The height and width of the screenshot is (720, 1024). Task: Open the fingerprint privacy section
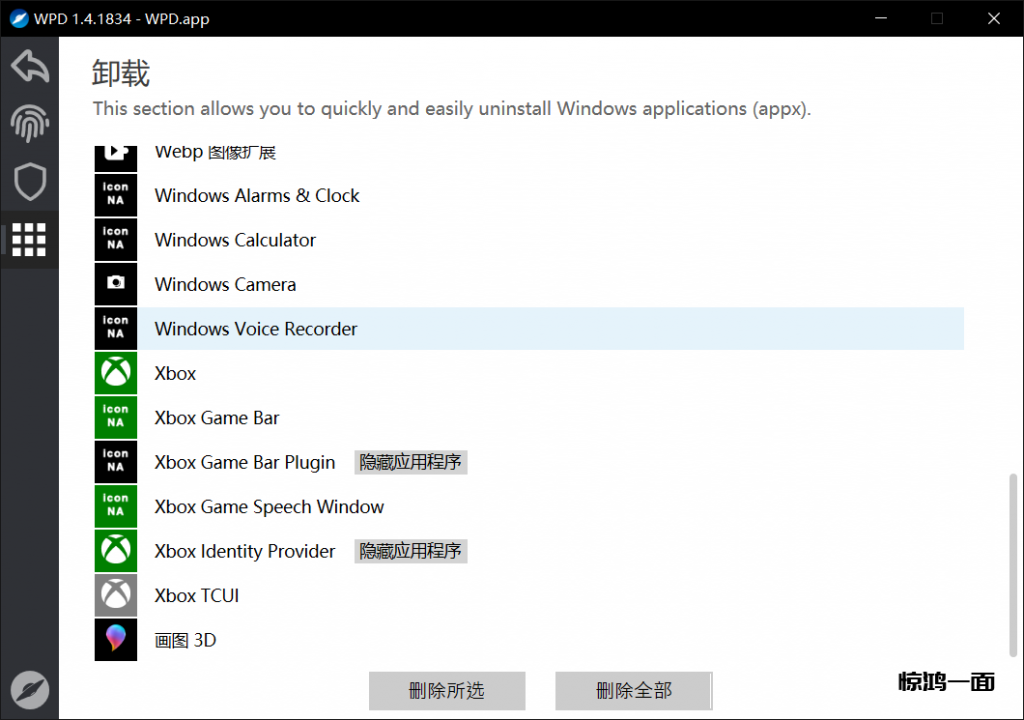(29, 124)
